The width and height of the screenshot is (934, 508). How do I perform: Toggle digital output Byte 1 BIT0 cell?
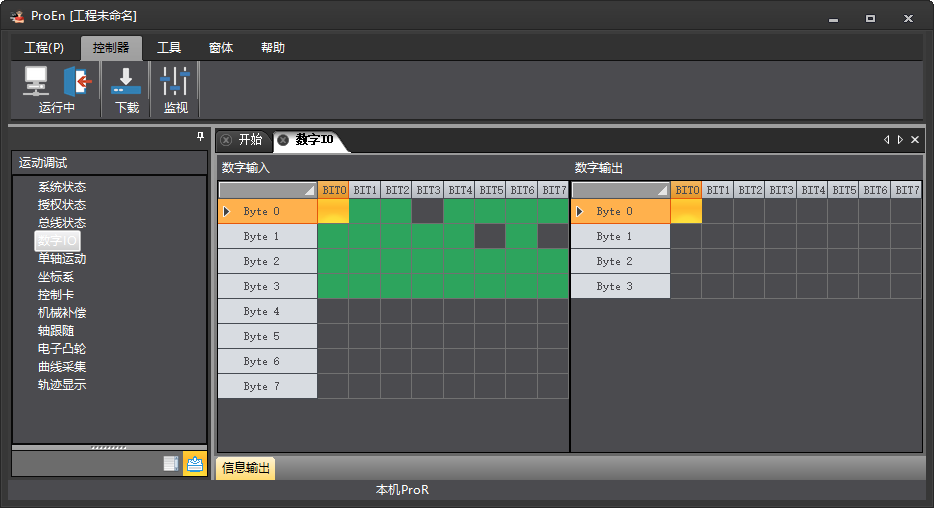coord(686,236)
